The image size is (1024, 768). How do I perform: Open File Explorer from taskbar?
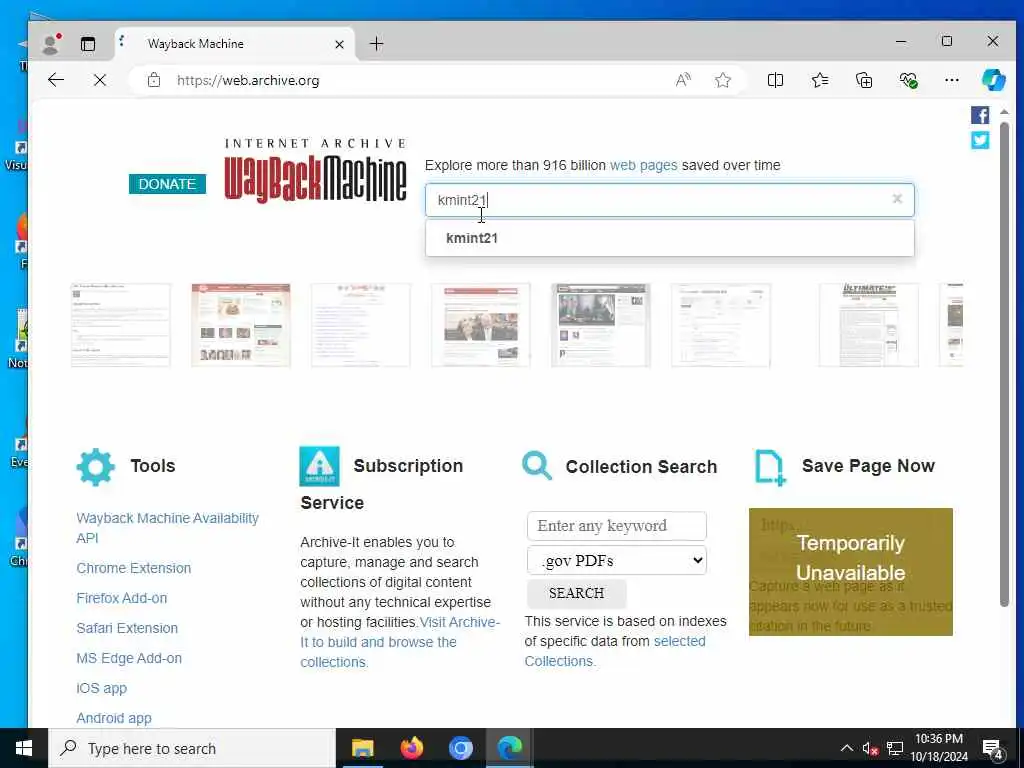[x=362, y=748]
